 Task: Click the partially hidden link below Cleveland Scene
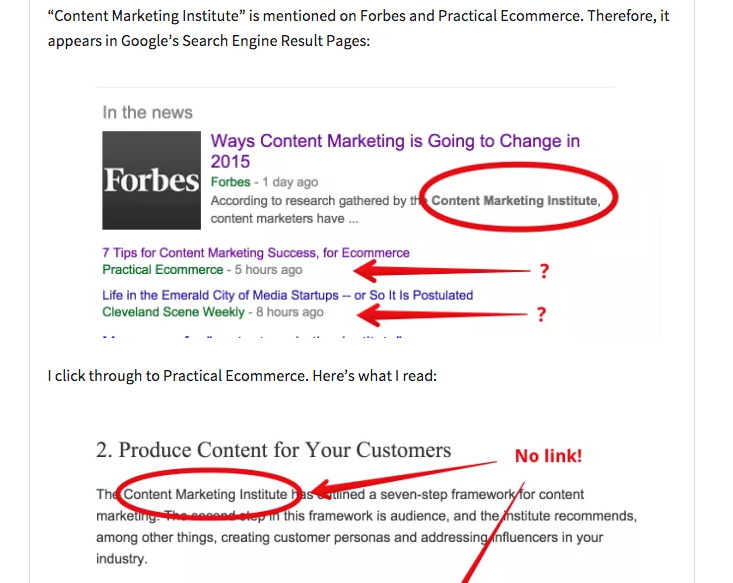pos(252,335)
